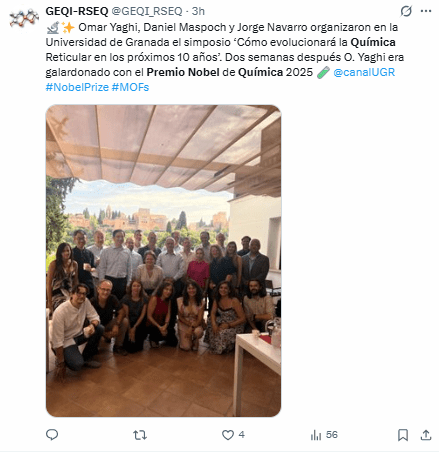
Task: Open the #MOFs hashtag
Action: point(130,87)
